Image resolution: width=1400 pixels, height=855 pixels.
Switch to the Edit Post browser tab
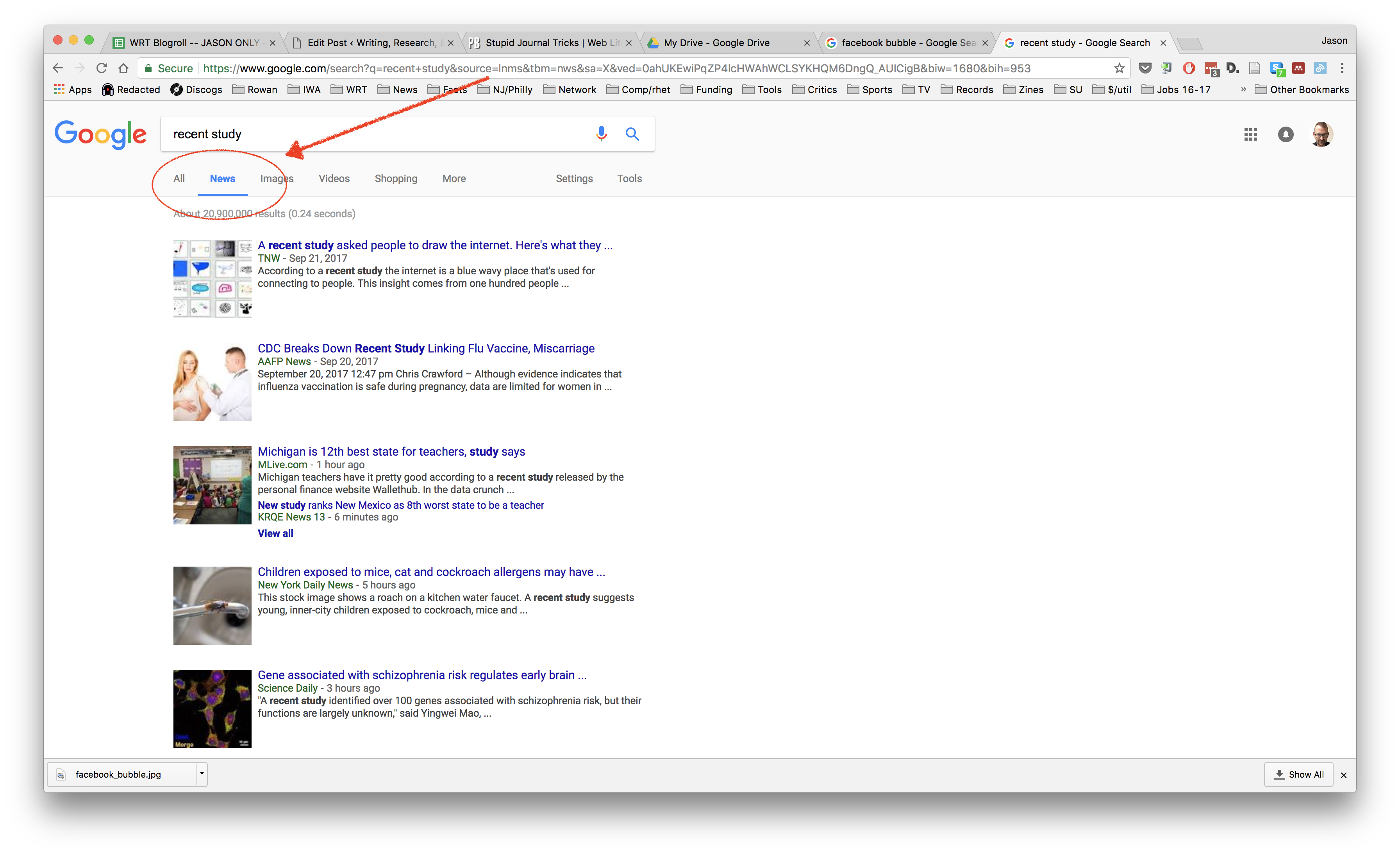(x=372, y=43)
